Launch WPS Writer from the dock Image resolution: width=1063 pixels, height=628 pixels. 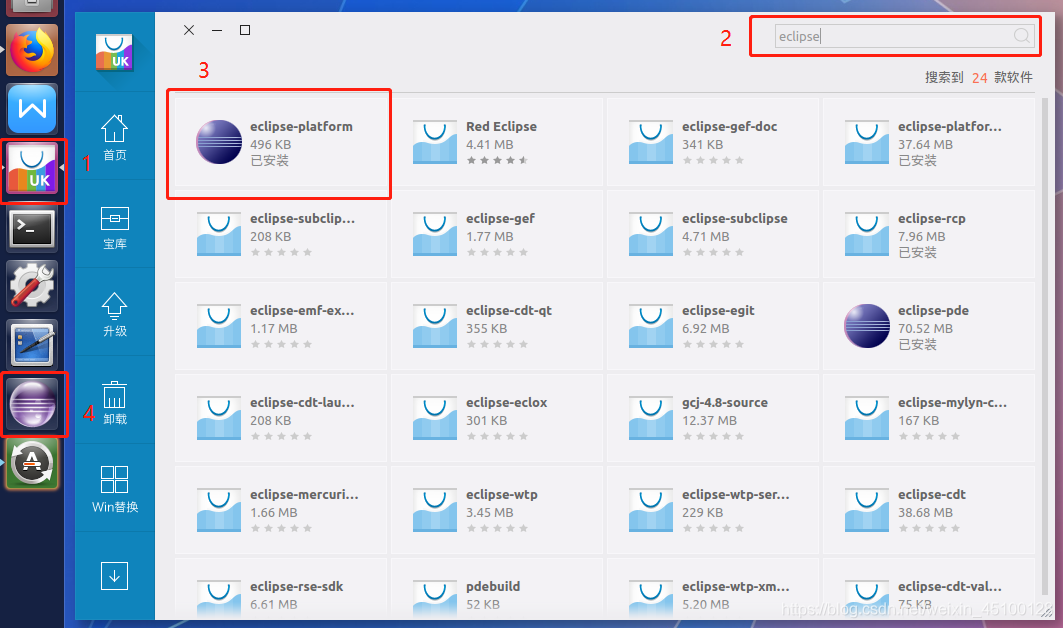[32, 109]
